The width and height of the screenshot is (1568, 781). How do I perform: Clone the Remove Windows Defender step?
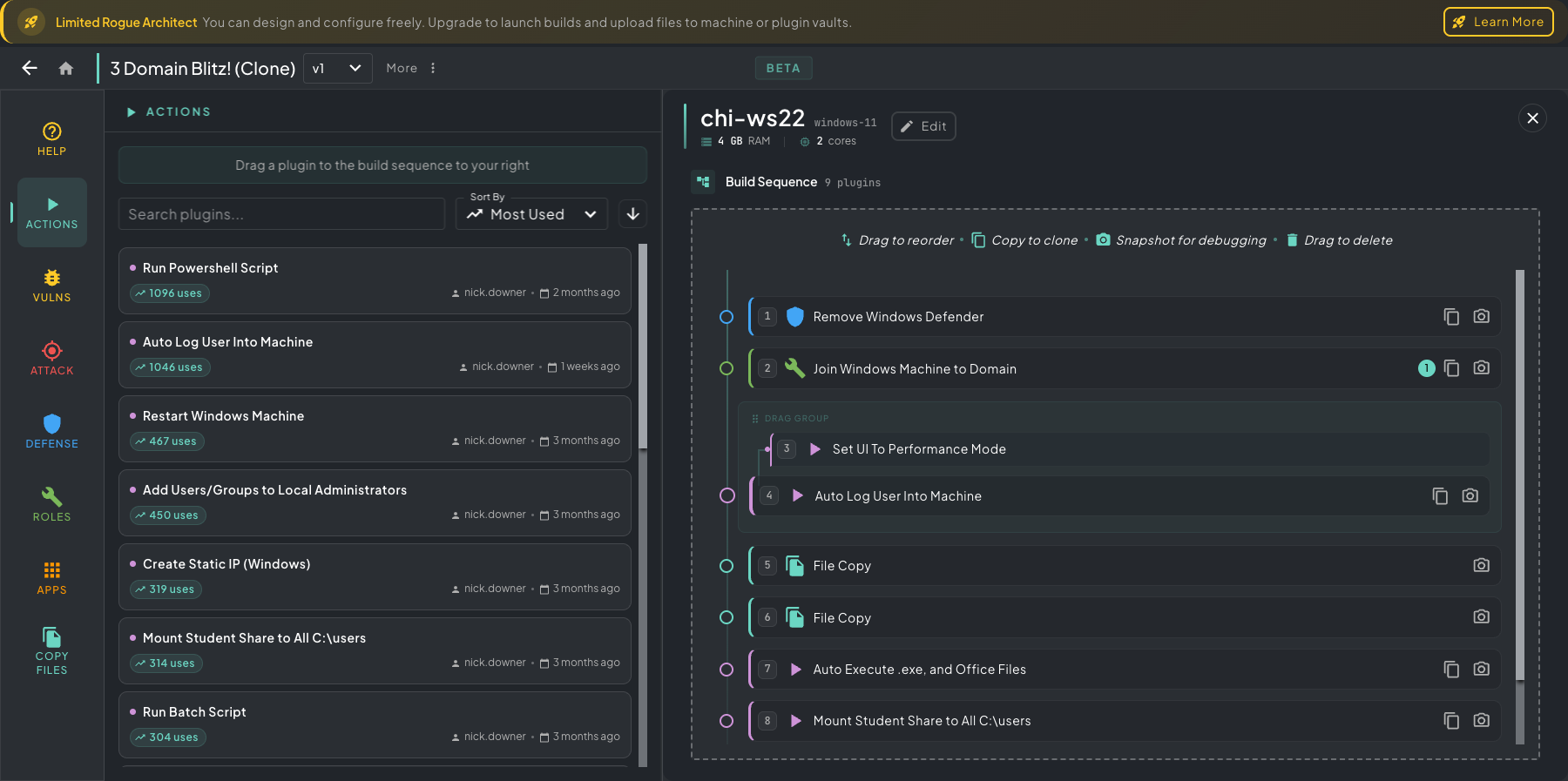(x=1451, y=317)
